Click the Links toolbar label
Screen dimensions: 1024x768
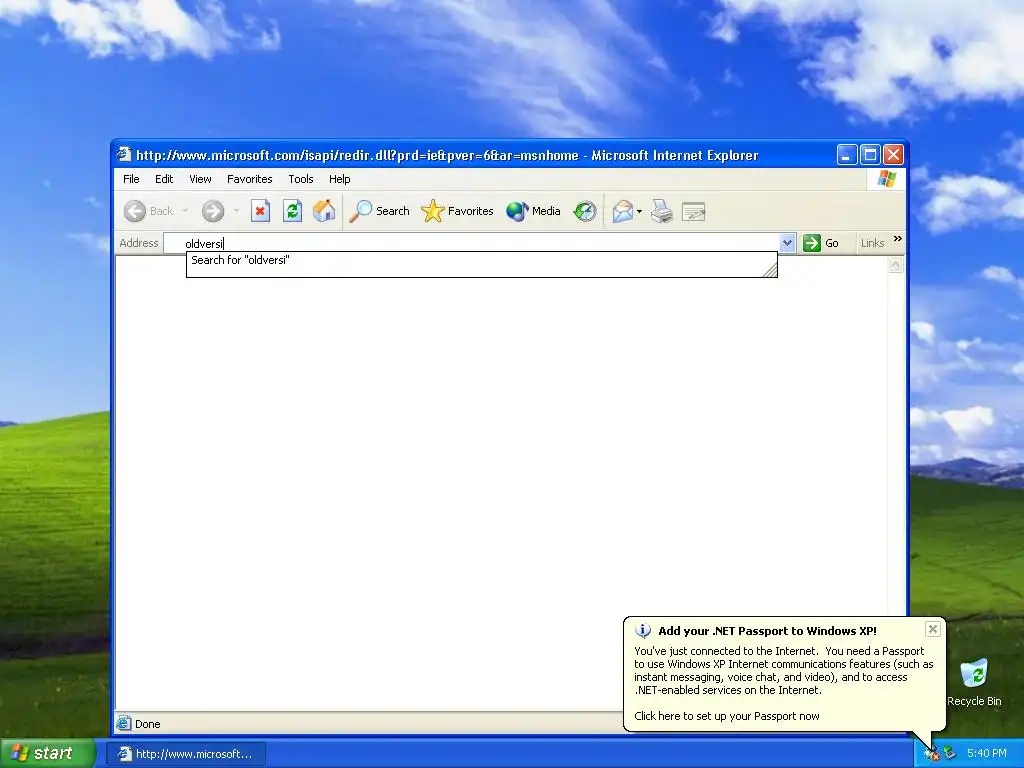872,243
